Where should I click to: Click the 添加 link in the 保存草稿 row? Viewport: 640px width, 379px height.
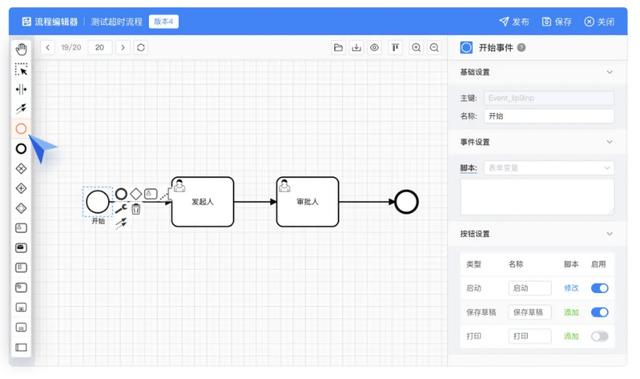(x=571, y=312)
